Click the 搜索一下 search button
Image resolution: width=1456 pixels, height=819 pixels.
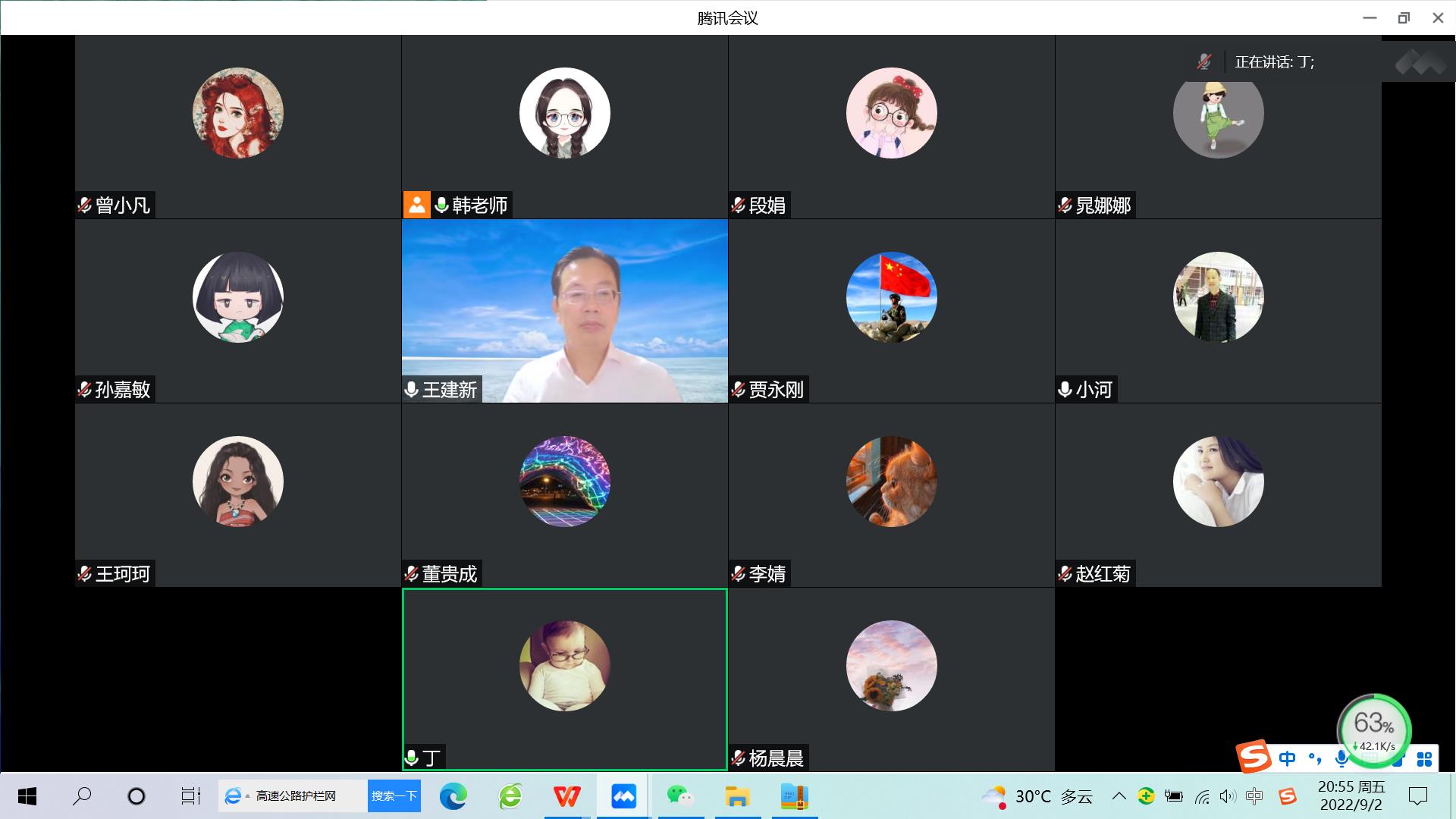[394, 796]
